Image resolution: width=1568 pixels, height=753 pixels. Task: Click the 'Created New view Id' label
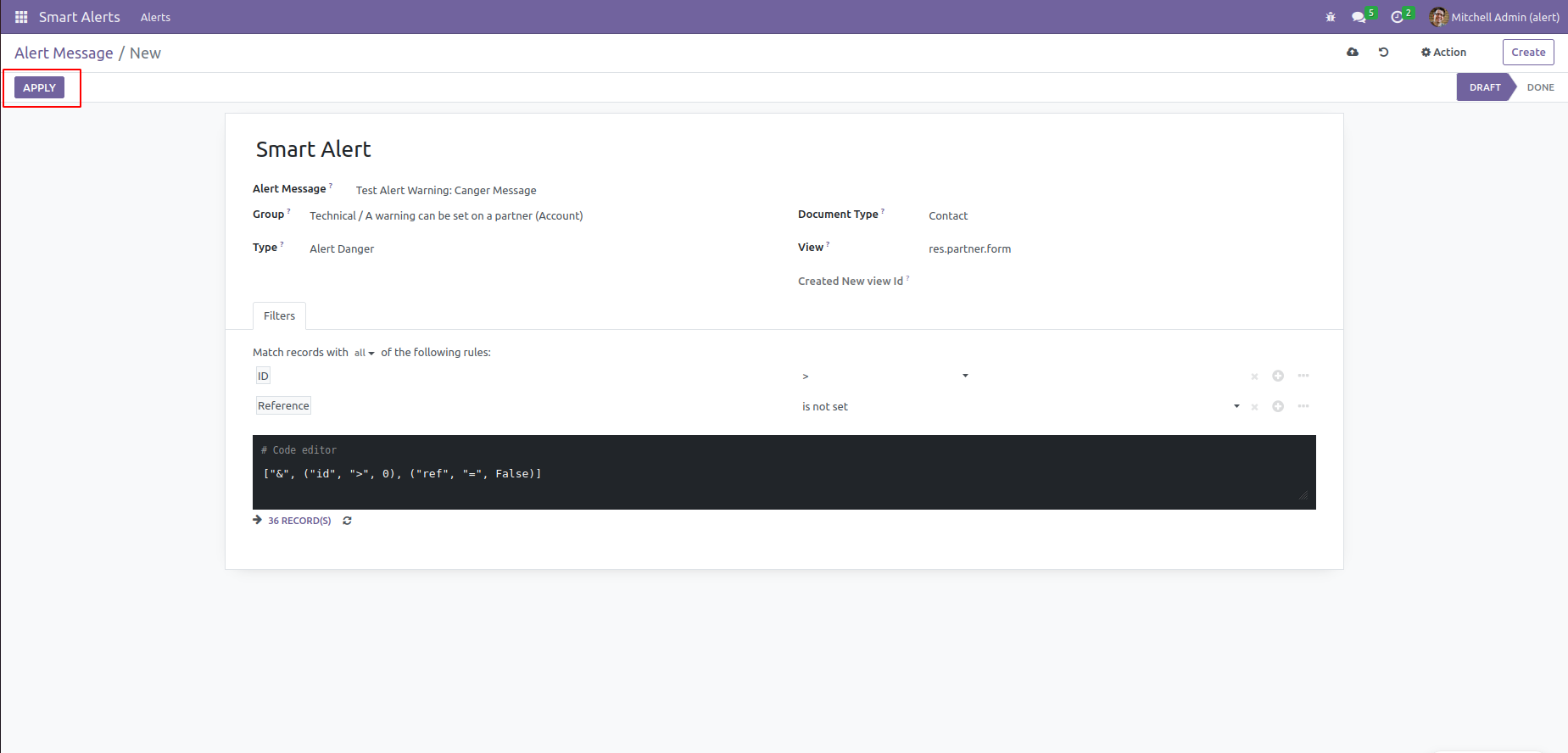pos(850,282)
